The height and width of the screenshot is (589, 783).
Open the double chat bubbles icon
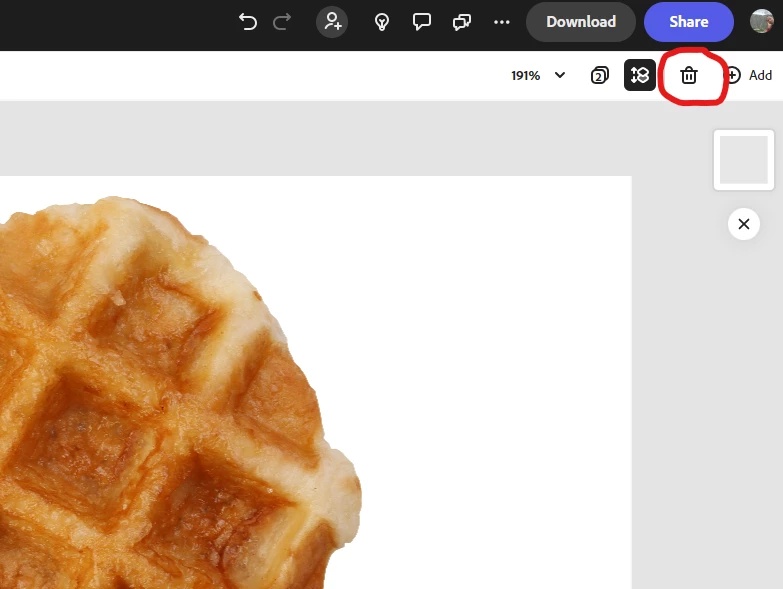[x=462, y=22]
